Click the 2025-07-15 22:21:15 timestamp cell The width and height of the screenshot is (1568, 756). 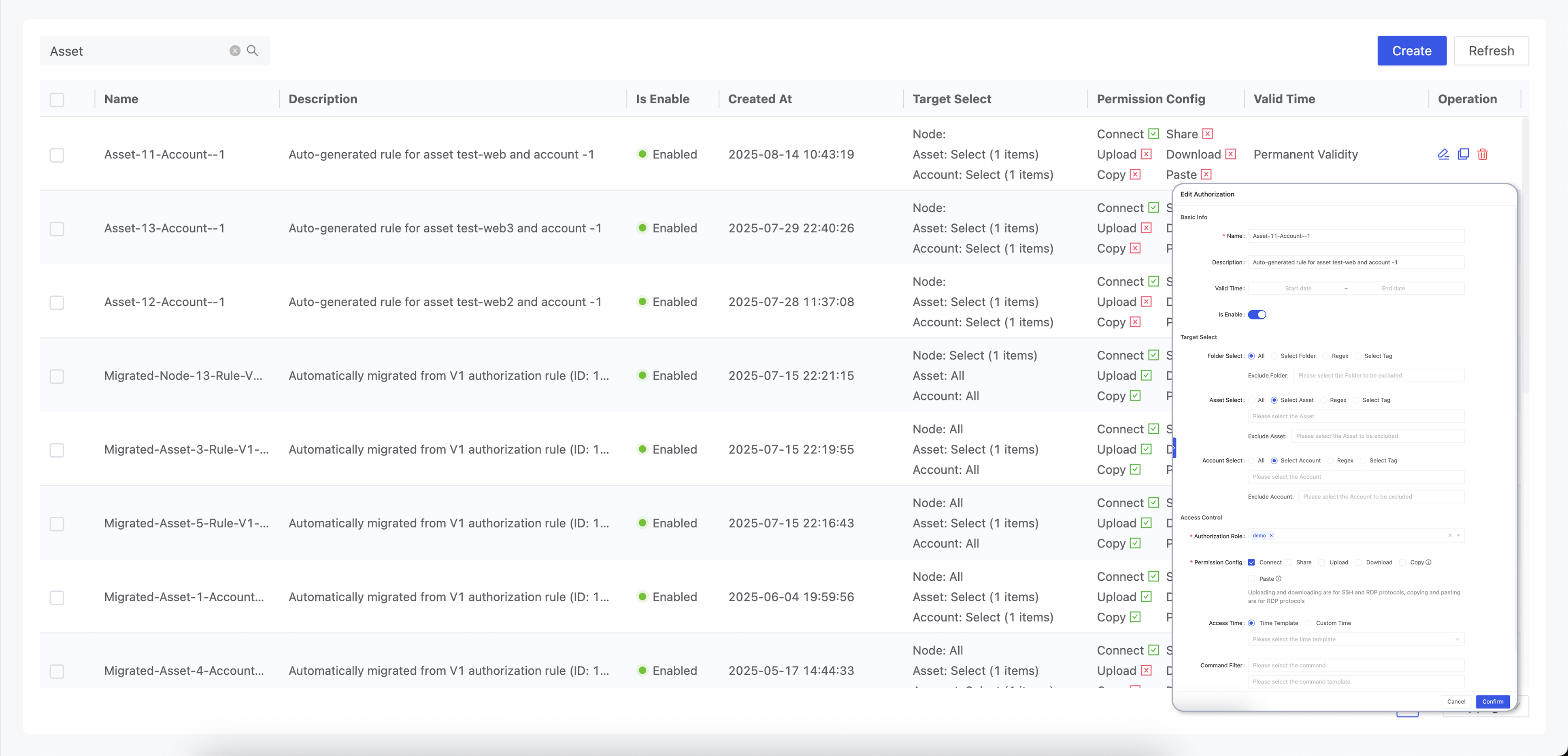click(791, 375)
